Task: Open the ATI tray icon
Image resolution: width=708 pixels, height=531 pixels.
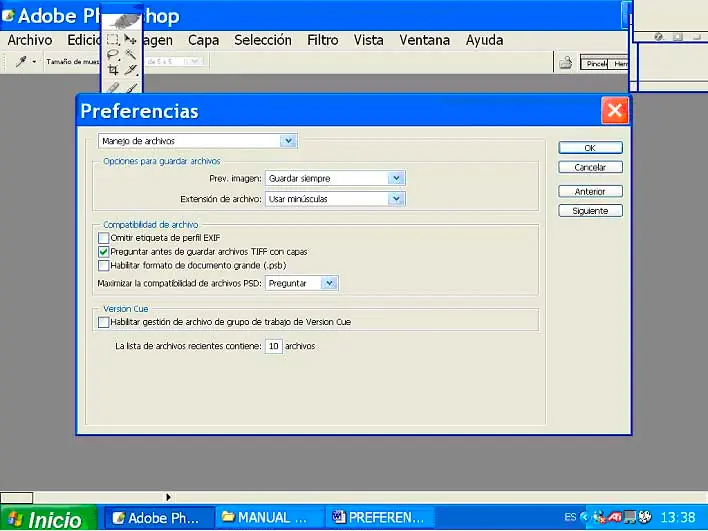Action: tap(615, 517)
